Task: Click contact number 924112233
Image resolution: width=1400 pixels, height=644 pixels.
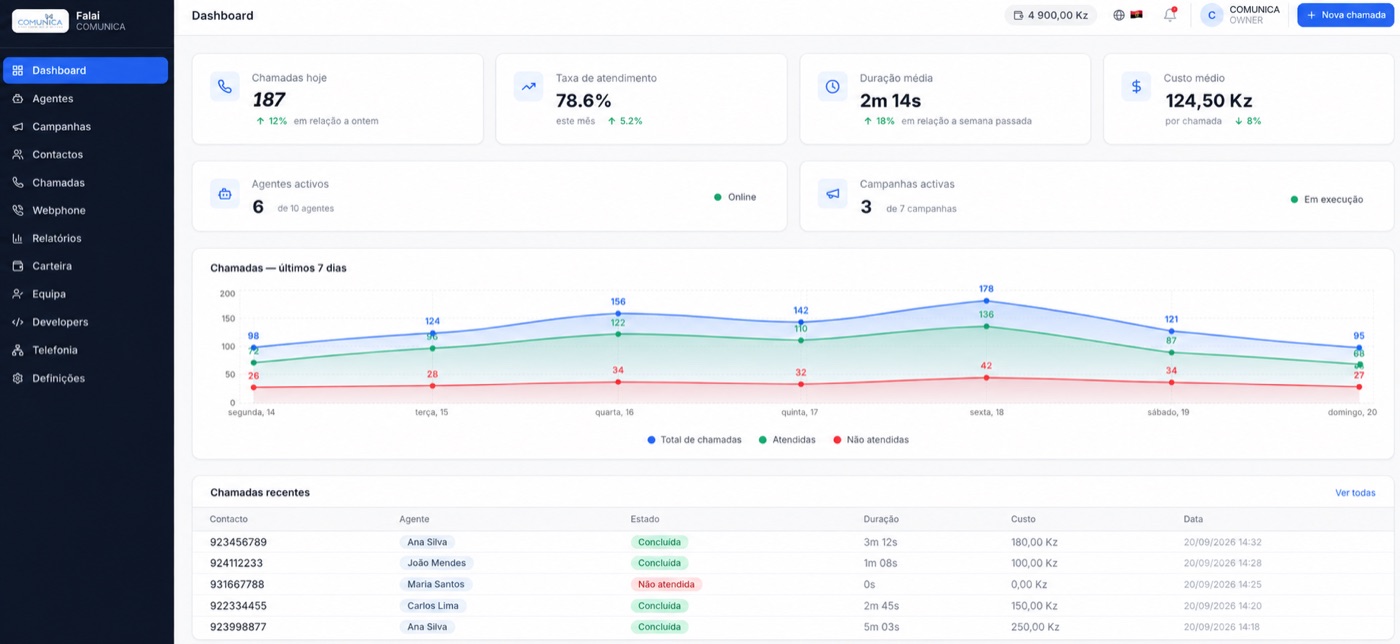Action: (236, 563)
